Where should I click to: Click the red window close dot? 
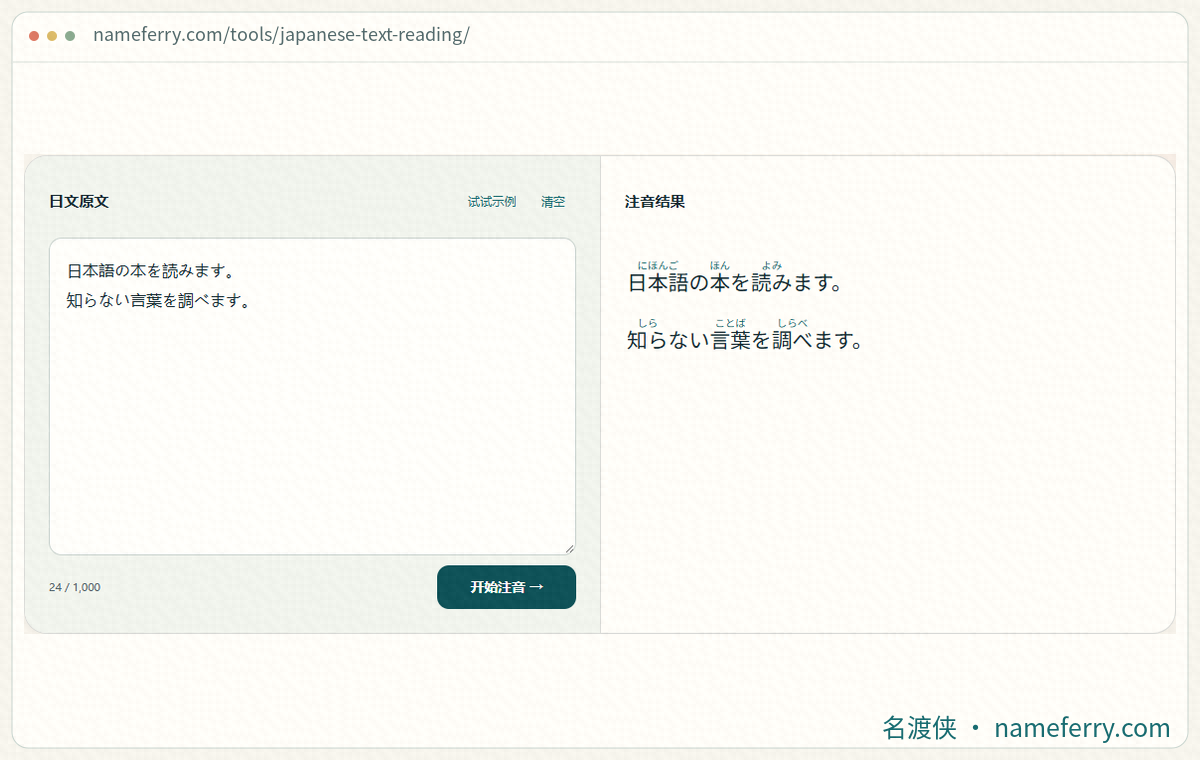(34, 36)
